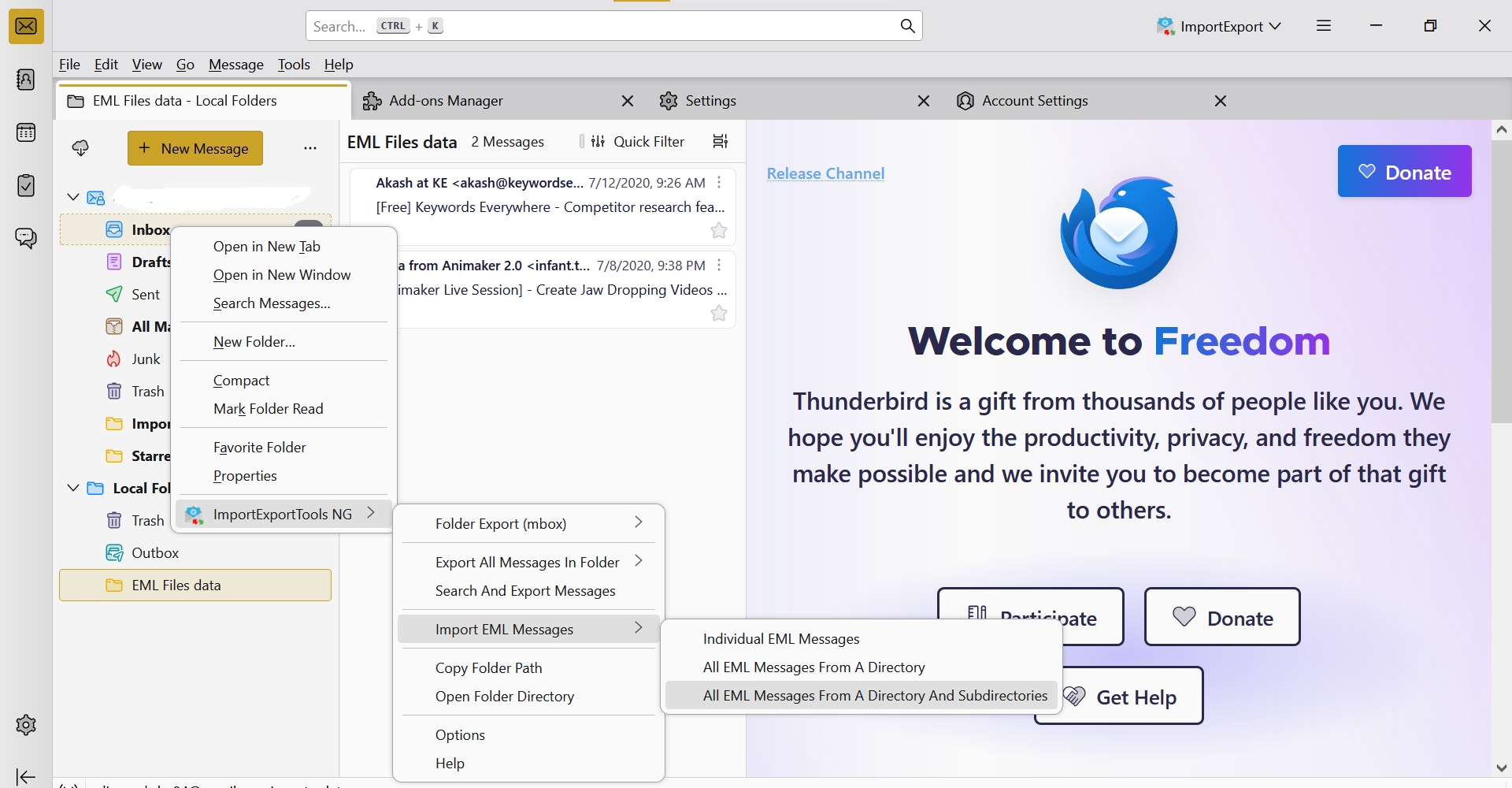Open the settings gear in the sidebar
This screenshot has width=1512, height=788.
pyautogui.click(x=26, y=725)
